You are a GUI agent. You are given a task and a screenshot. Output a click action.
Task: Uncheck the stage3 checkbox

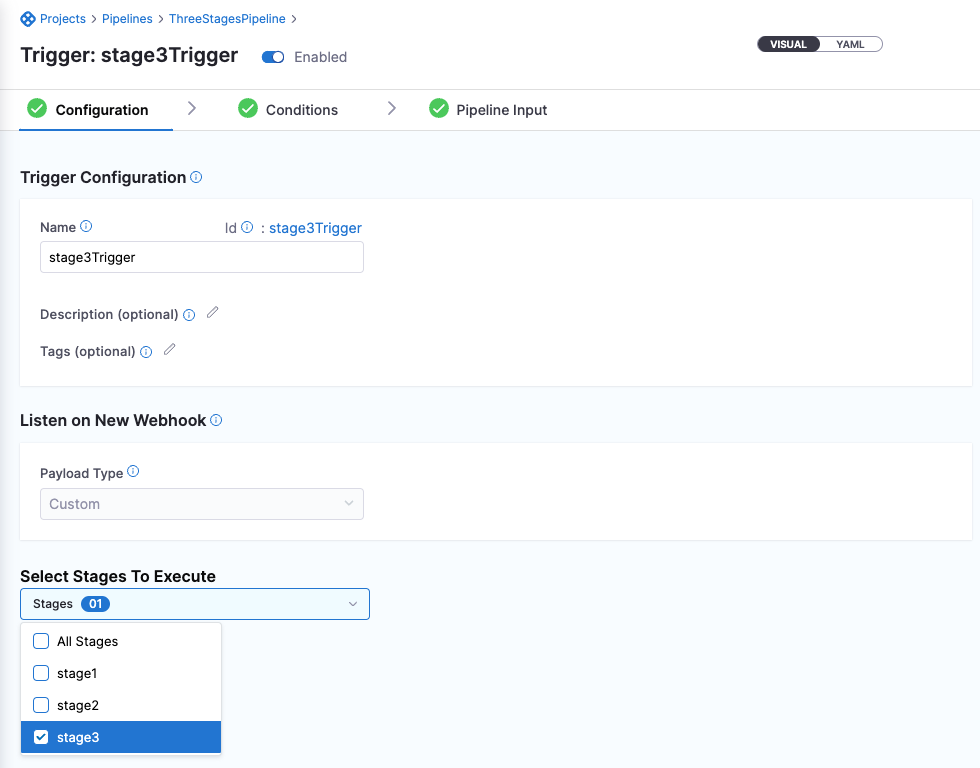[x=41, y=737]
